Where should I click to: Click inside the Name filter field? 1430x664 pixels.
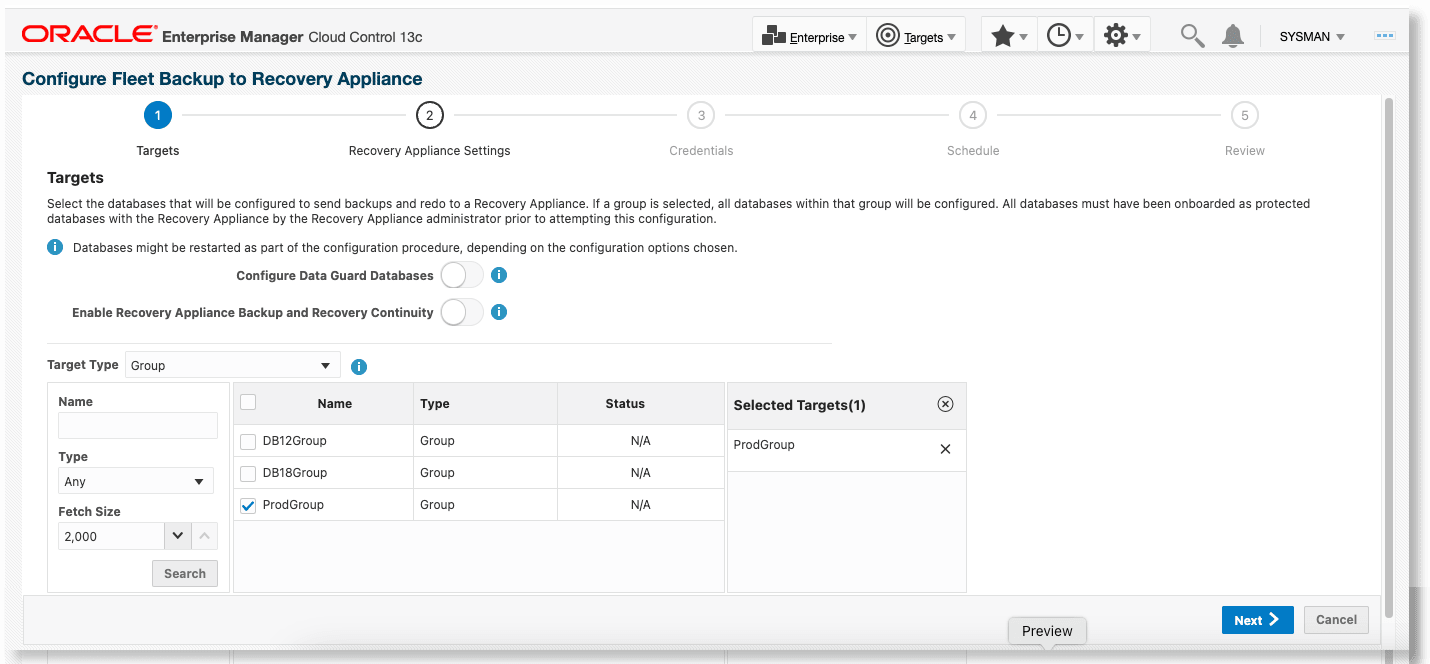point(137,425)
